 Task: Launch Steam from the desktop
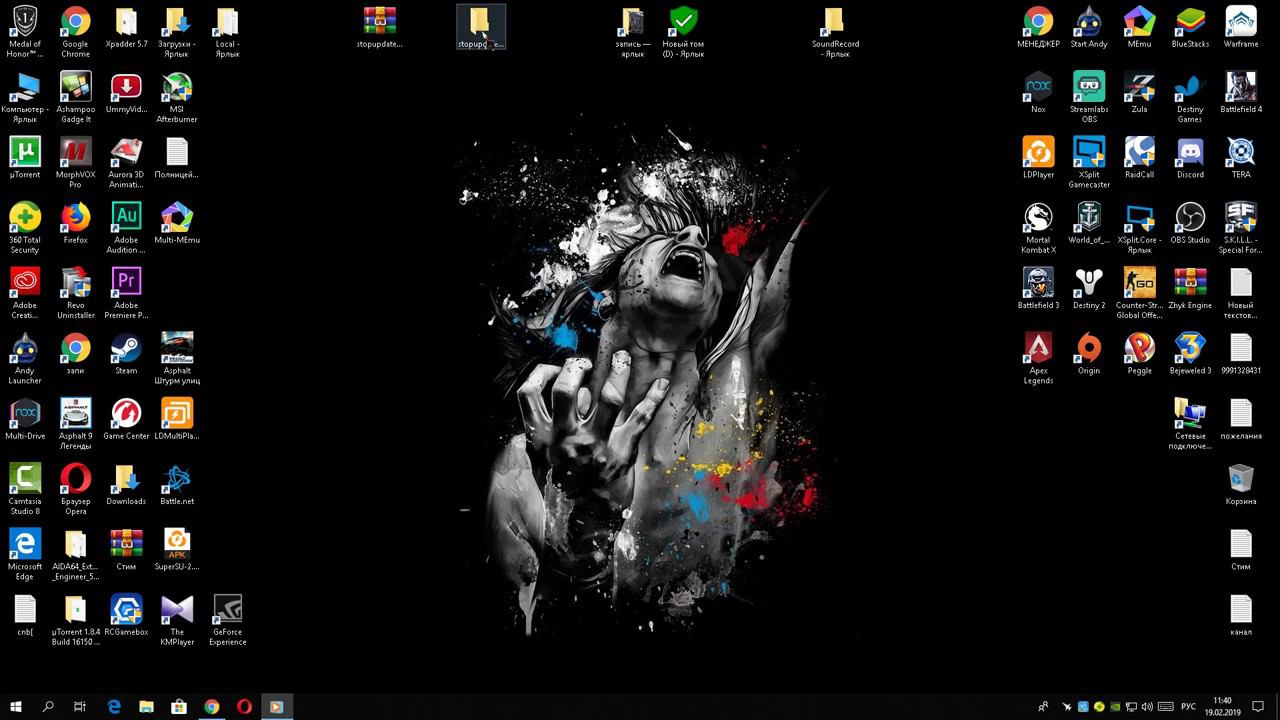click(x=126, y=353)
